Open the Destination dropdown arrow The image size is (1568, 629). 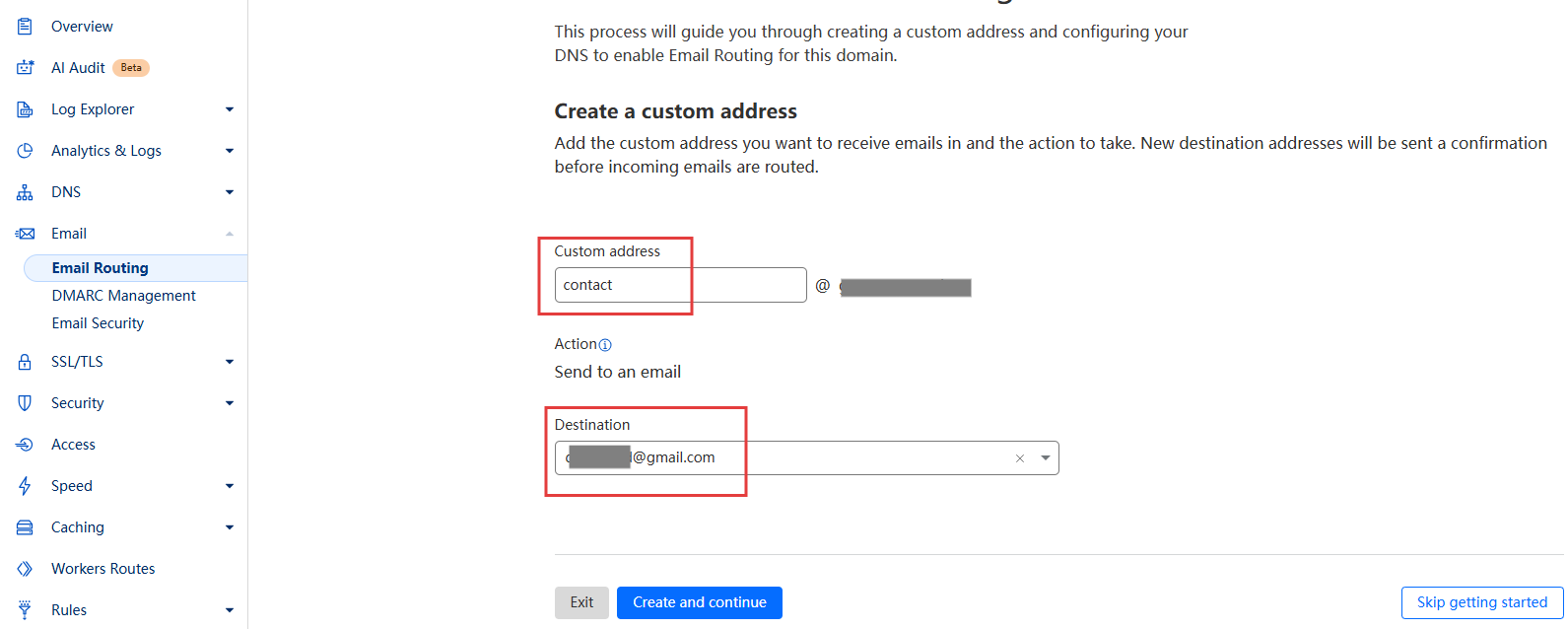[x=1045, y=458]
